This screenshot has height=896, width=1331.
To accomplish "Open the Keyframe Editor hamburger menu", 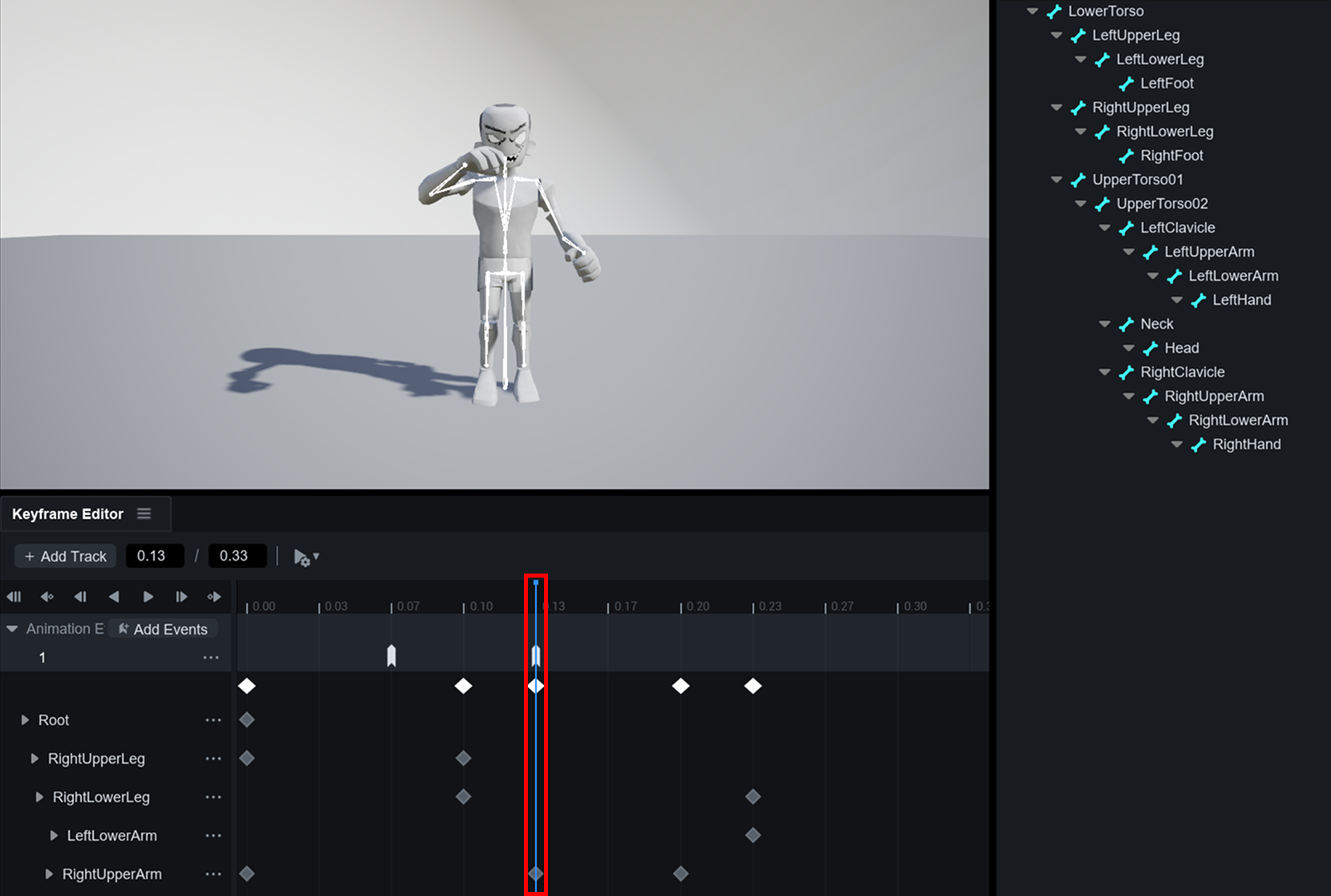I will tap(144, 513).
